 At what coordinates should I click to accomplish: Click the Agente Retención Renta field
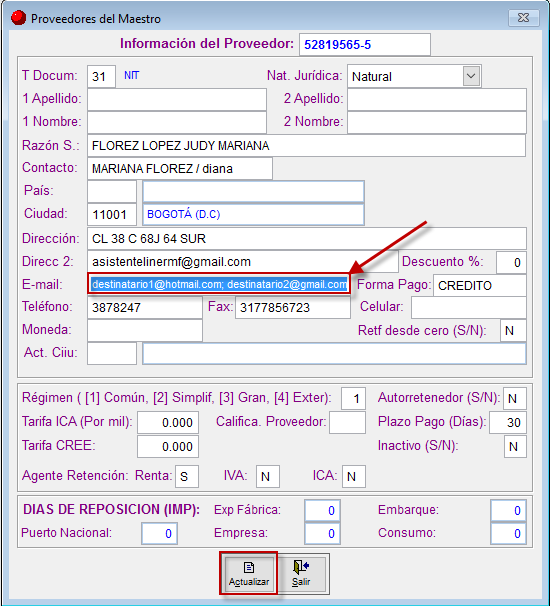coord(187,476)
